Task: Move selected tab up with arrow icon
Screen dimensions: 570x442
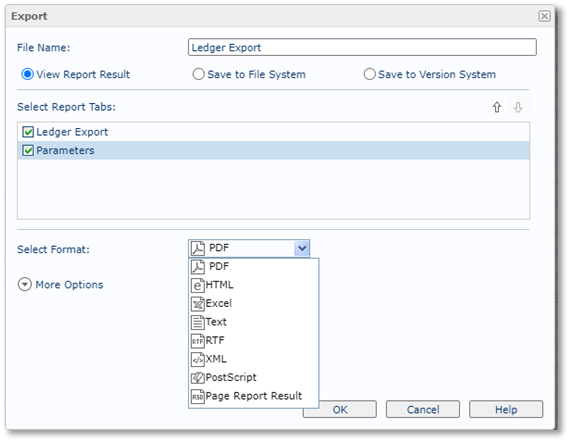Action: (497, 107)
